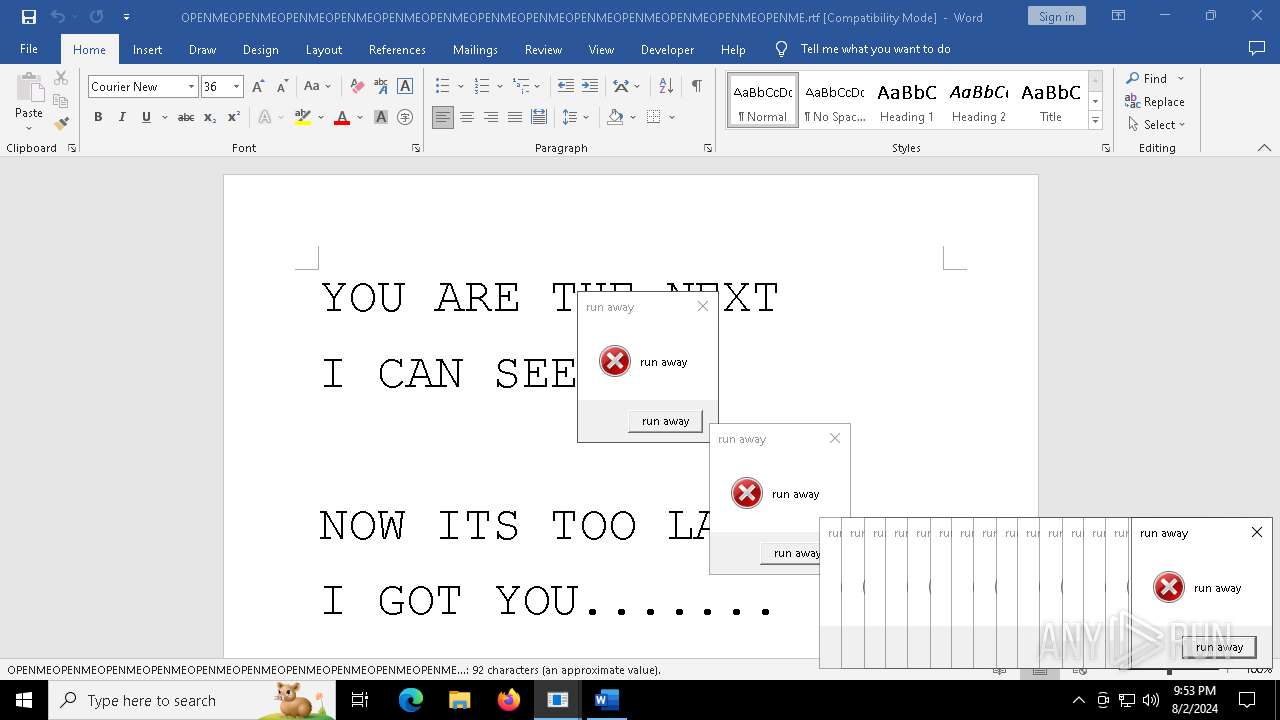This screenshot has width=1280, height=720.
Task: Open the File menu
Action: pos(29,49)
